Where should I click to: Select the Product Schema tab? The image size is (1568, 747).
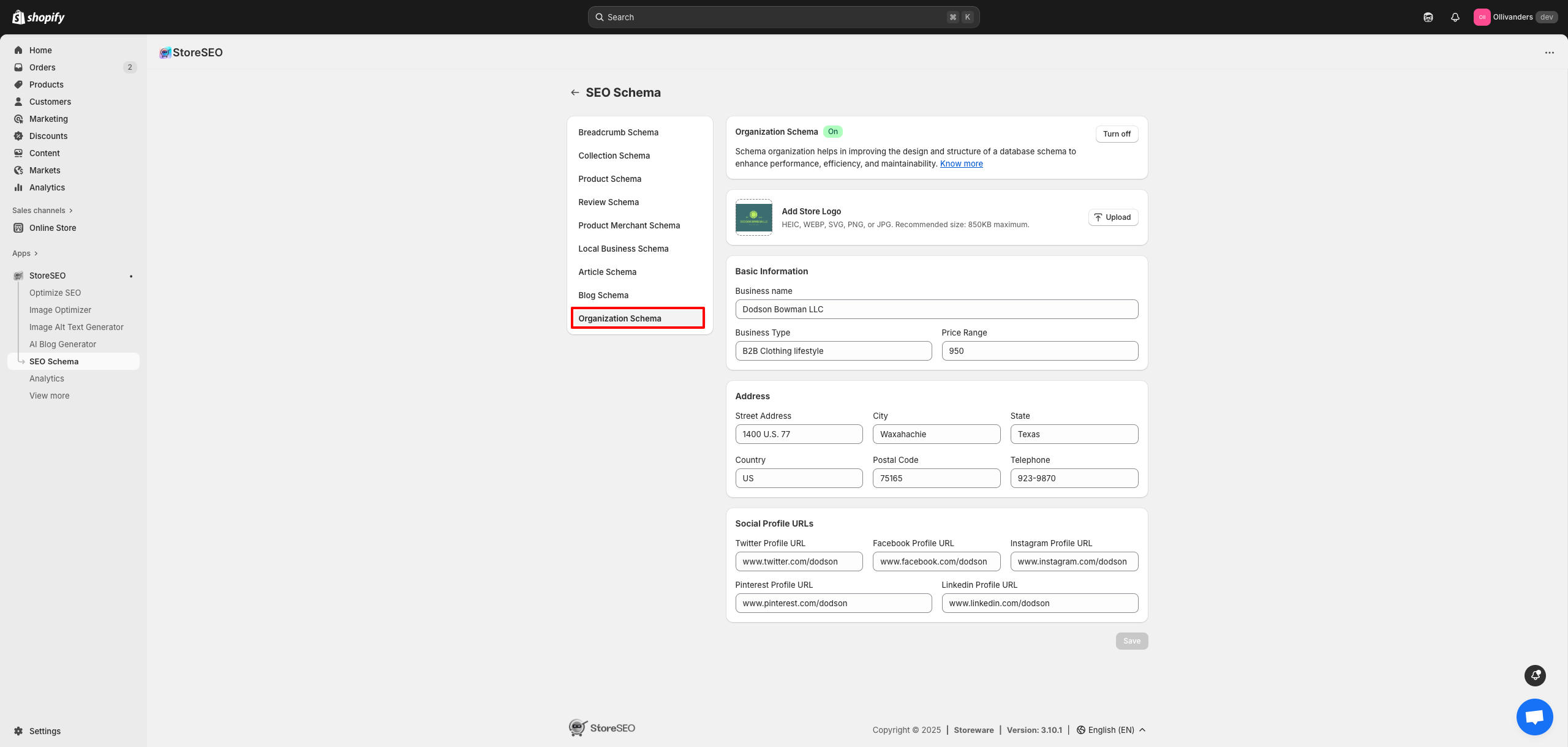coord(609,179)
